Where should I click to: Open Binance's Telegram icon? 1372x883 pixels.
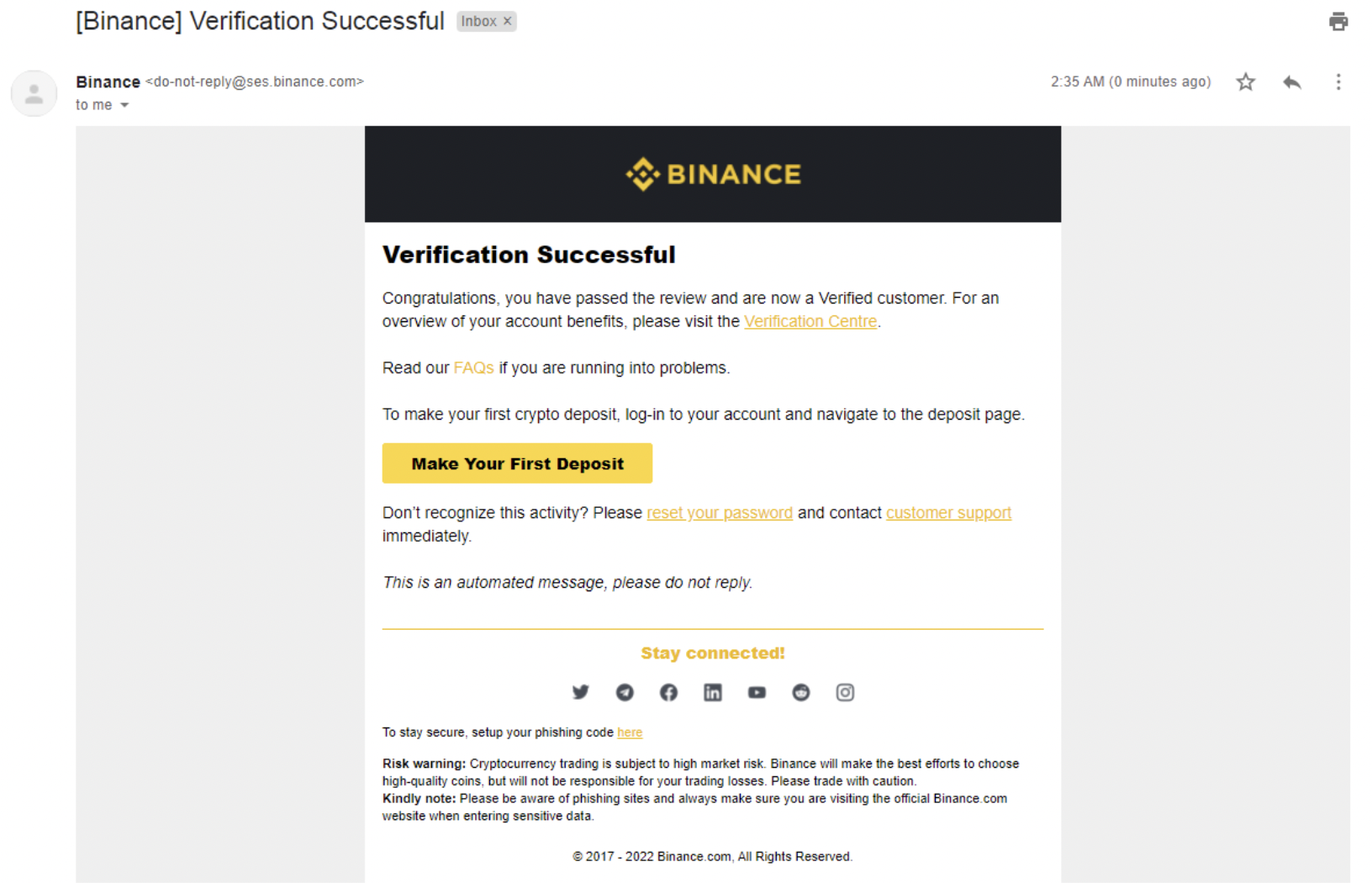pos(625,692)
